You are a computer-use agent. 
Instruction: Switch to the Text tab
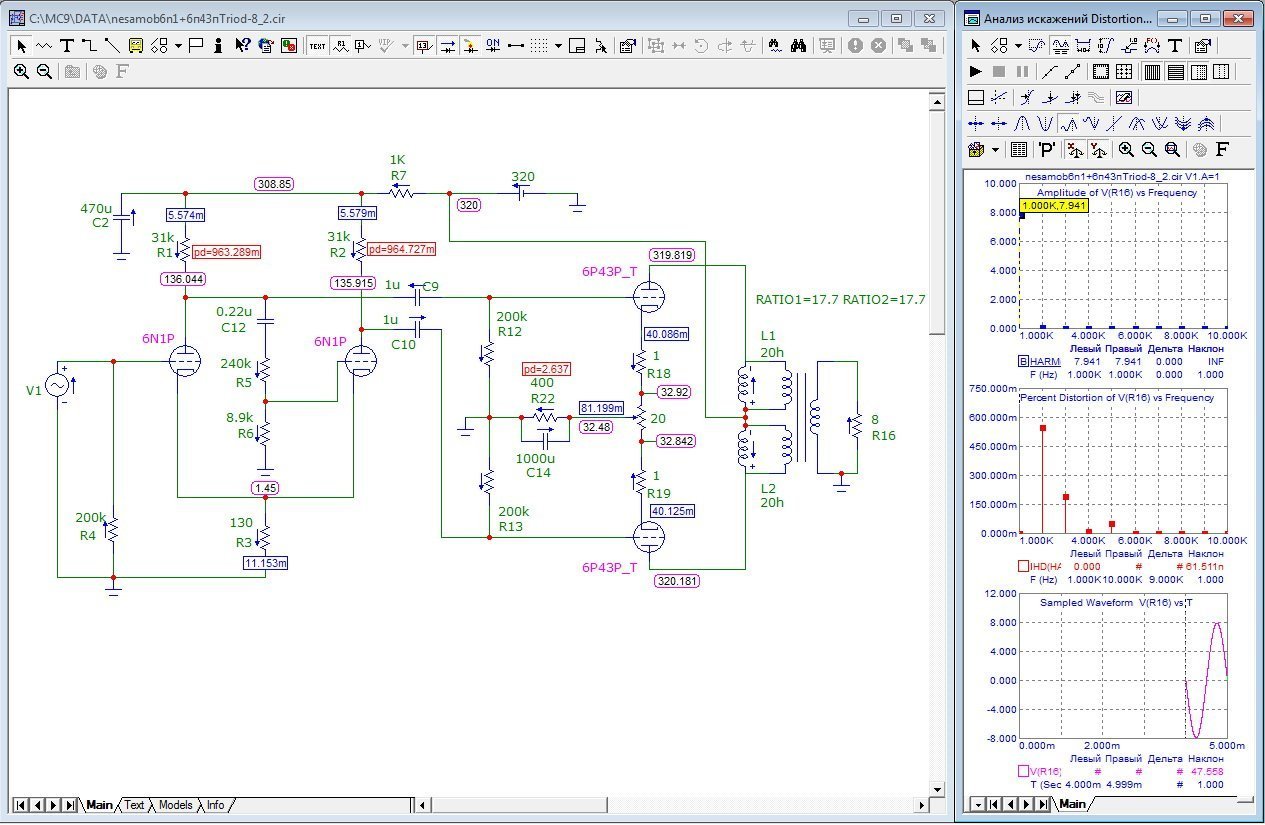coord(134,805)
